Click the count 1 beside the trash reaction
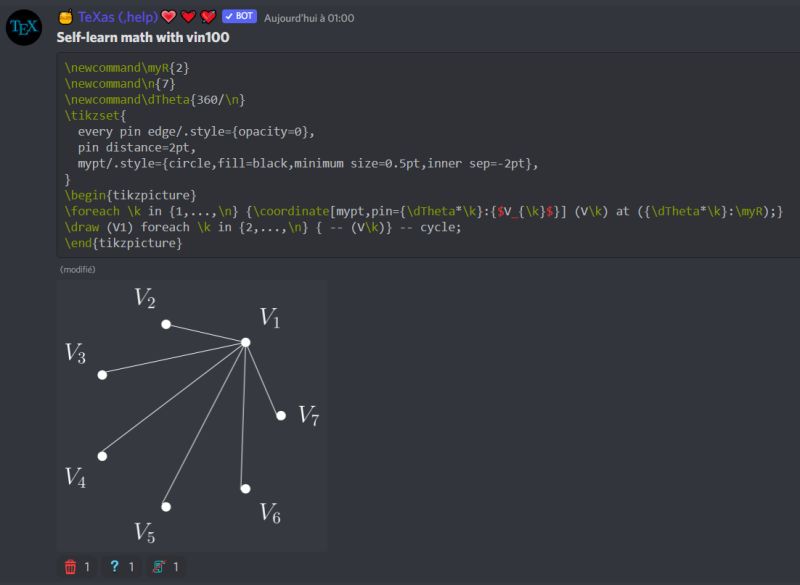The height and width of the screenshot is (585, 800). click(x=86, y=566)
